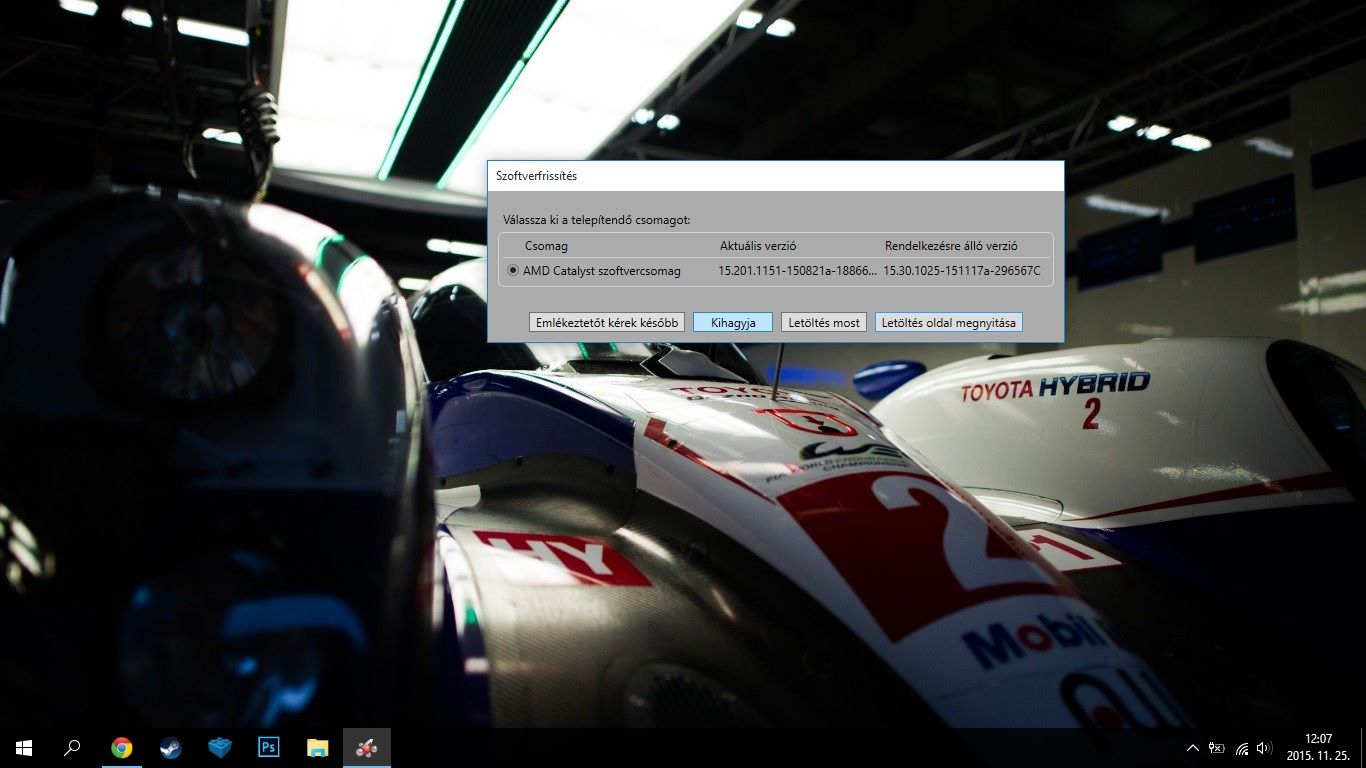Open the taskbar search magnifier
Image resolution: width=1366 pixels, height=768 pixels.
coord(72,747)
